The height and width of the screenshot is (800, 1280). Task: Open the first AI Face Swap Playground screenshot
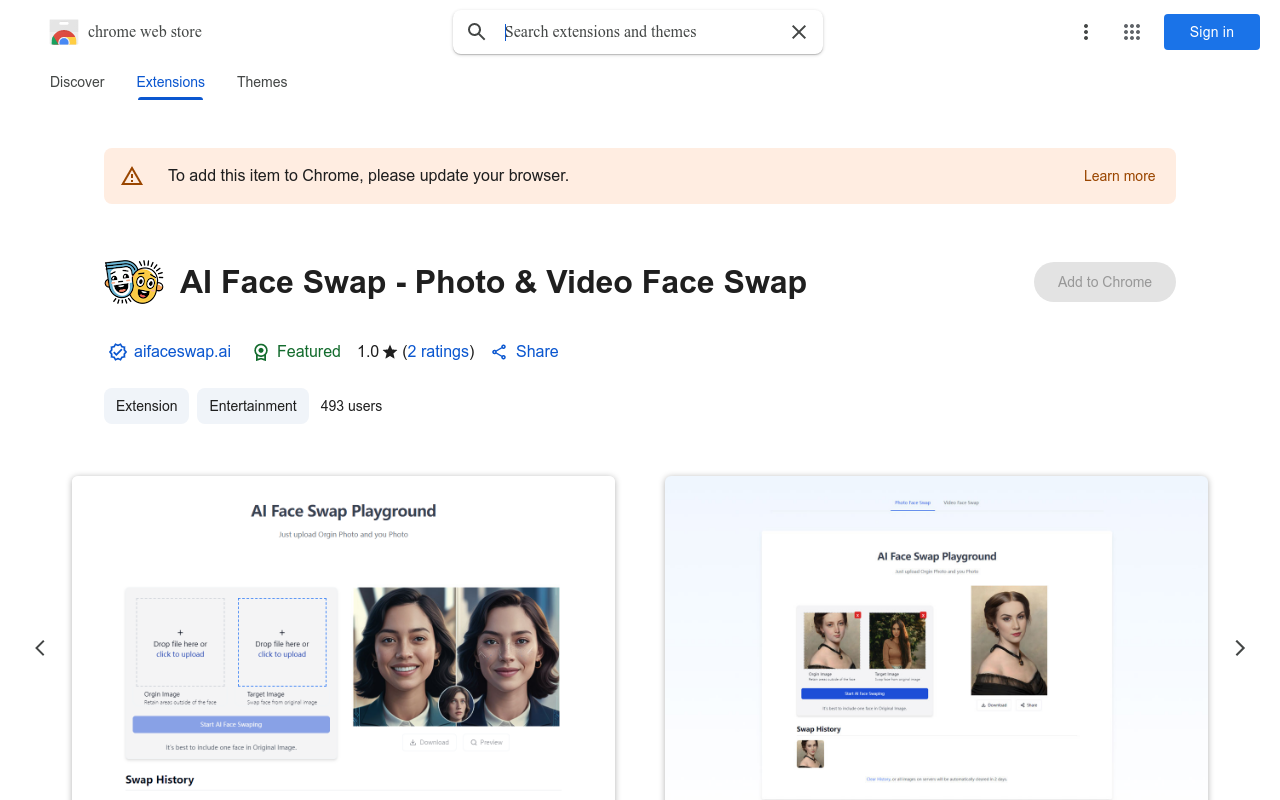(343, 638)
